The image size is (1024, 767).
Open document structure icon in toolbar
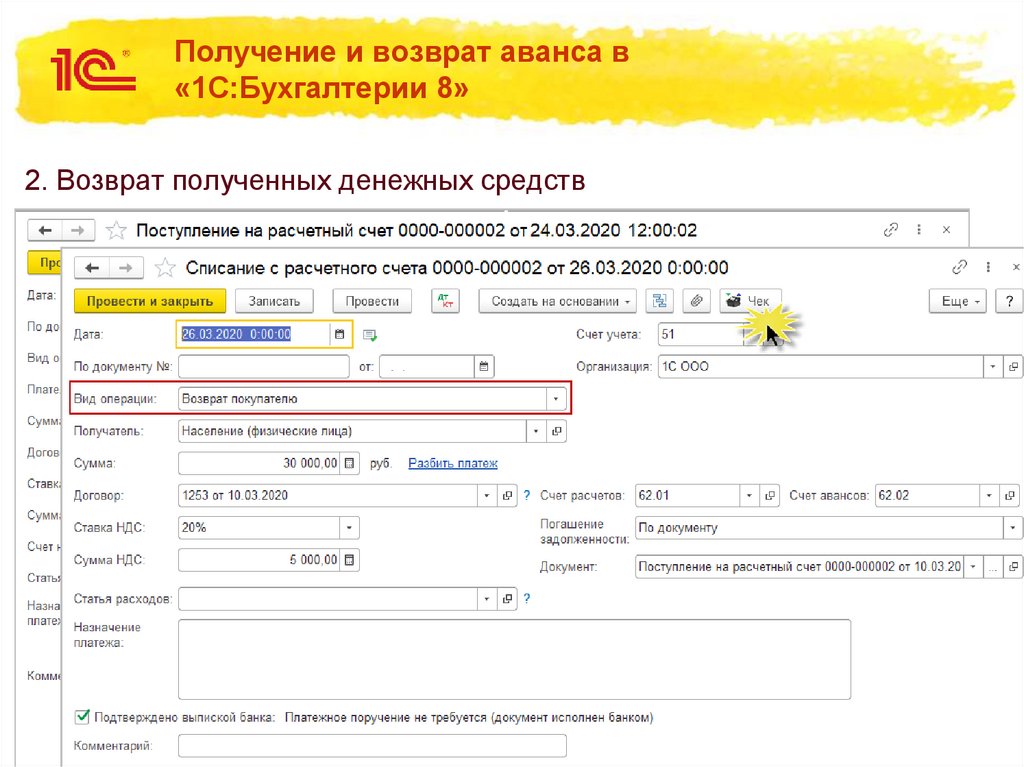[x=660, y=301]
